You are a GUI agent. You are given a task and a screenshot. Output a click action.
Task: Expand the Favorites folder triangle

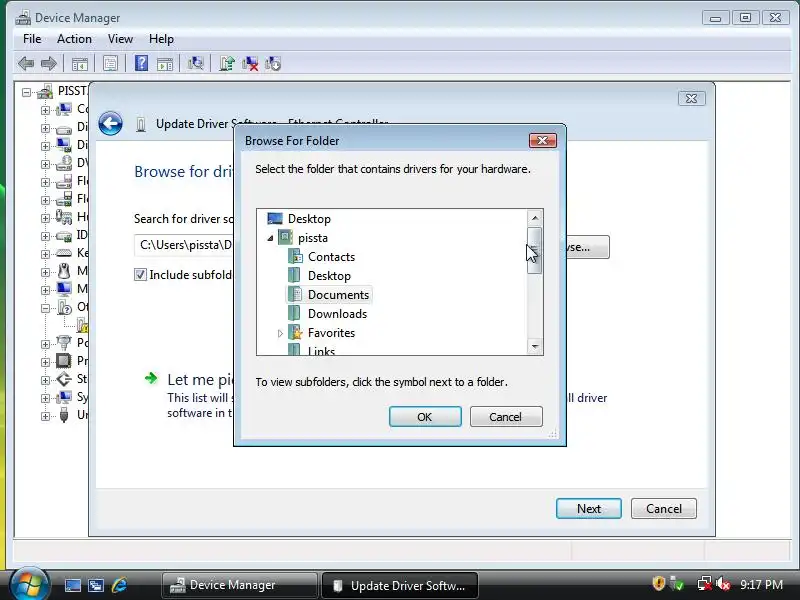coord(280,333)
